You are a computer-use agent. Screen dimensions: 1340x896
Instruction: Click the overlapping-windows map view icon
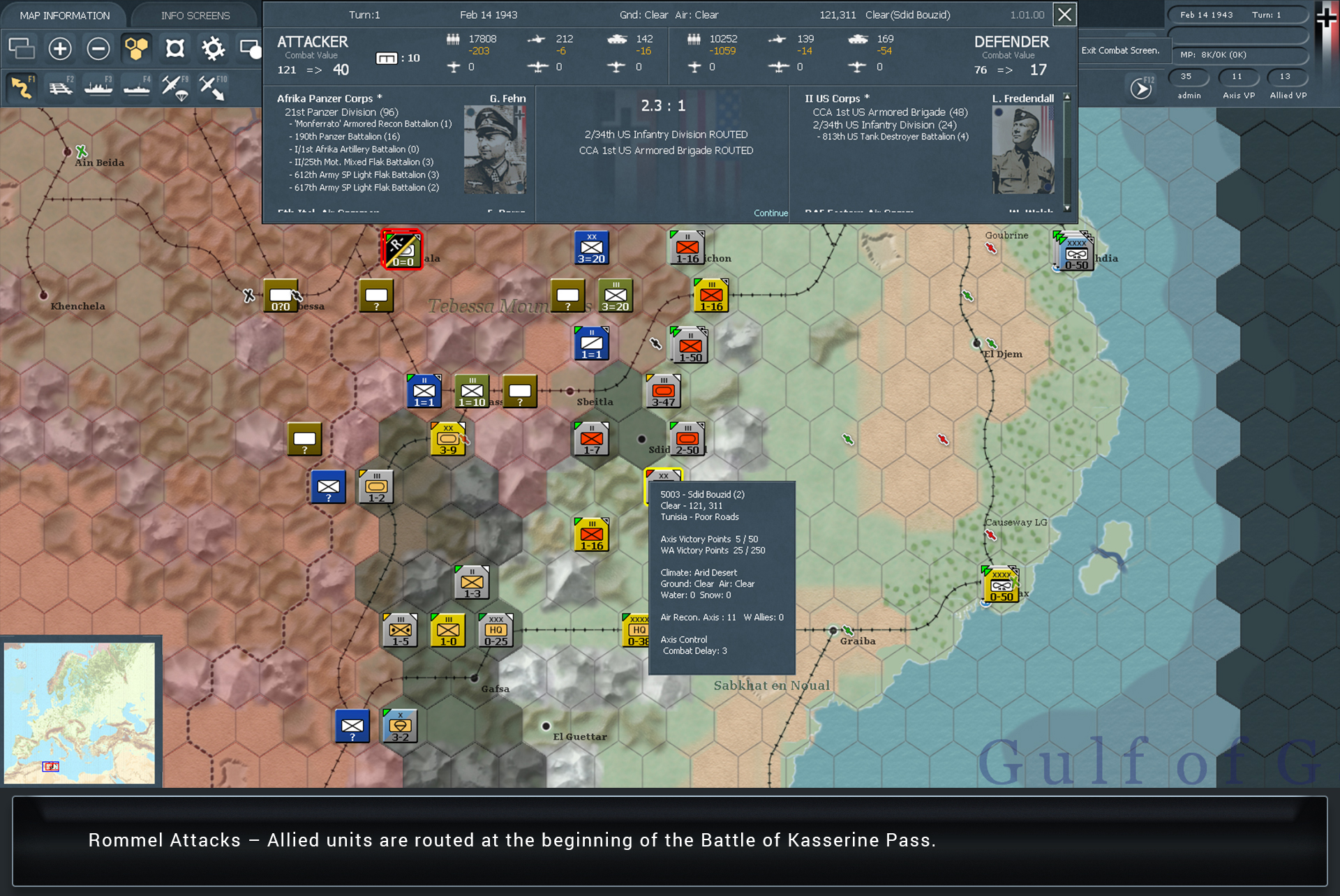(22, 49)
